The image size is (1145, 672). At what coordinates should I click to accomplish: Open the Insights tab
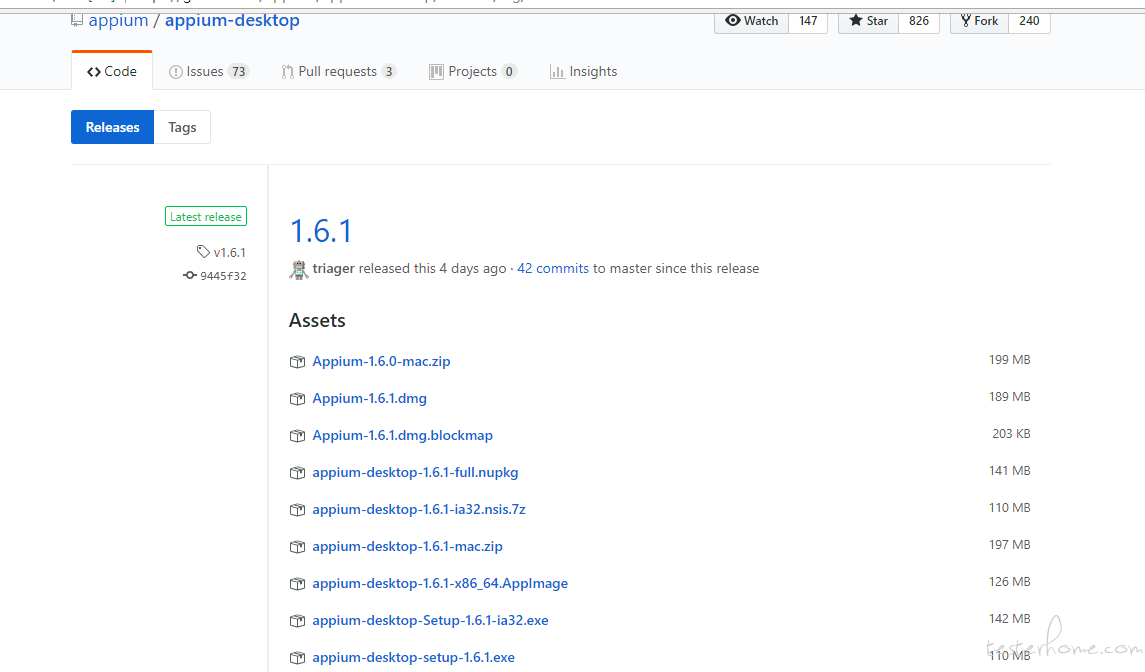pos(583,72)
